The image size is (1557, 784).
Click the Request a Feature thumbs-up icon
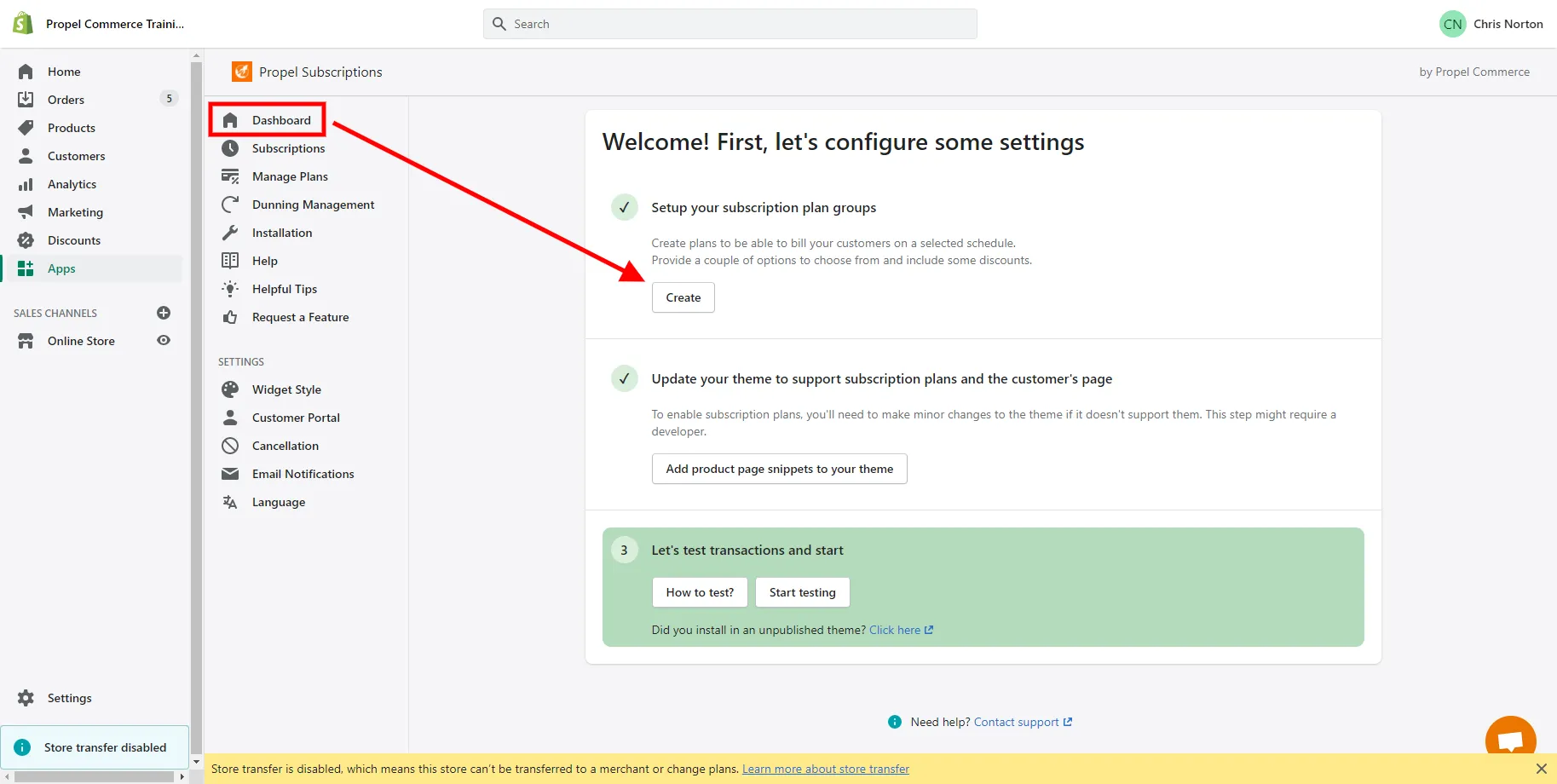point(230,317)
